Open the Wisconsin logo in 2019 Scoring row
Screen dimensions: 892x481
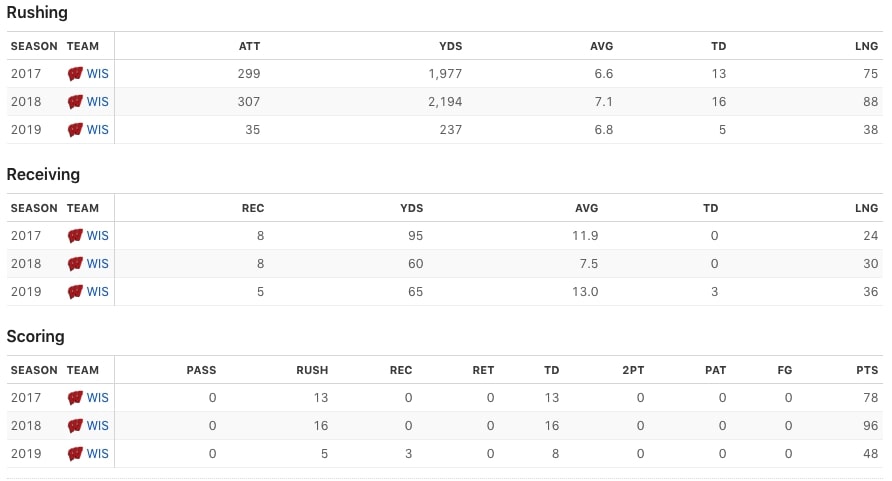click(x=75, y=454)
